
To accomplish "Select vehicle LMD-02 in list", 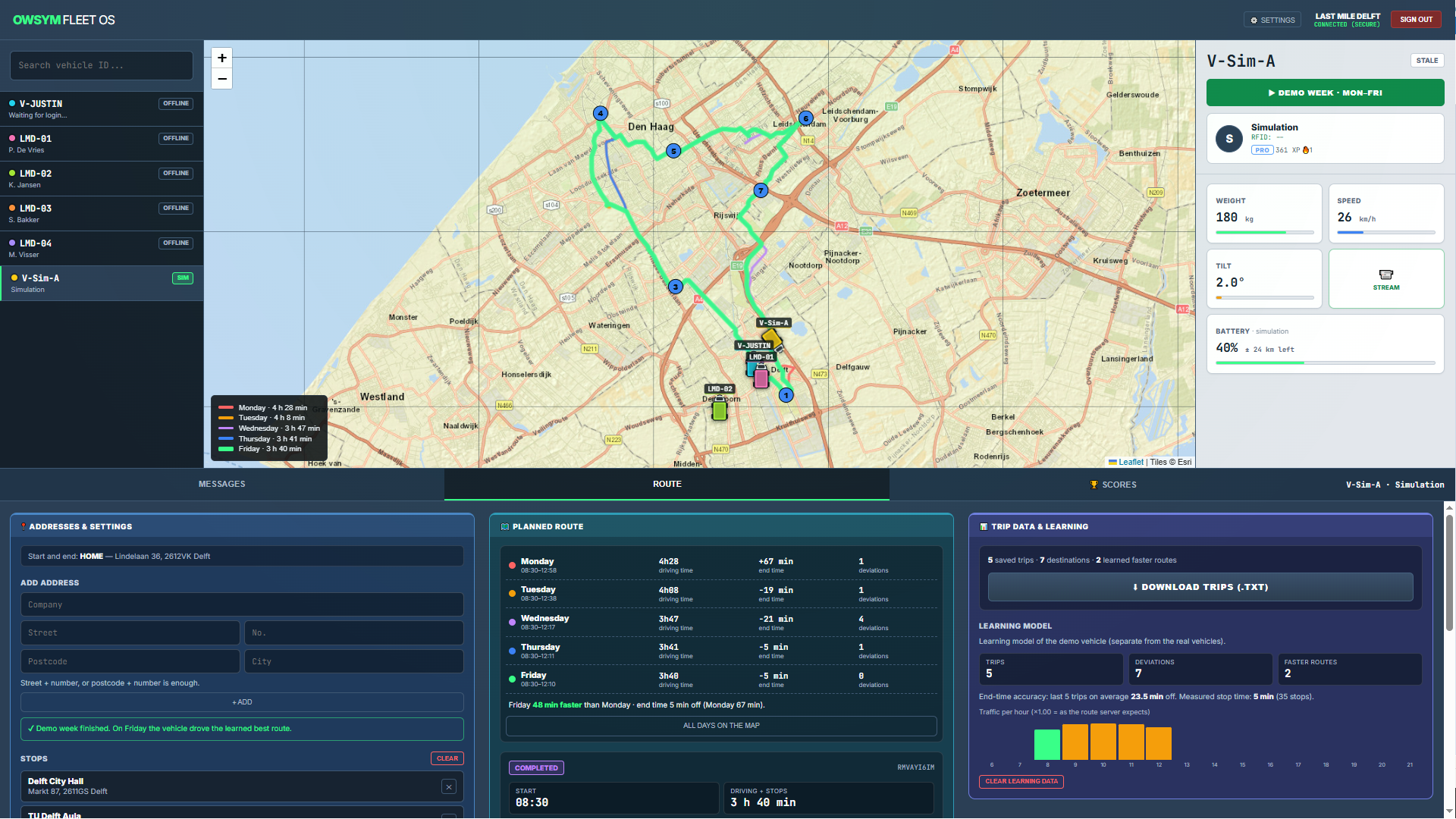I will [x=102, y=179].
